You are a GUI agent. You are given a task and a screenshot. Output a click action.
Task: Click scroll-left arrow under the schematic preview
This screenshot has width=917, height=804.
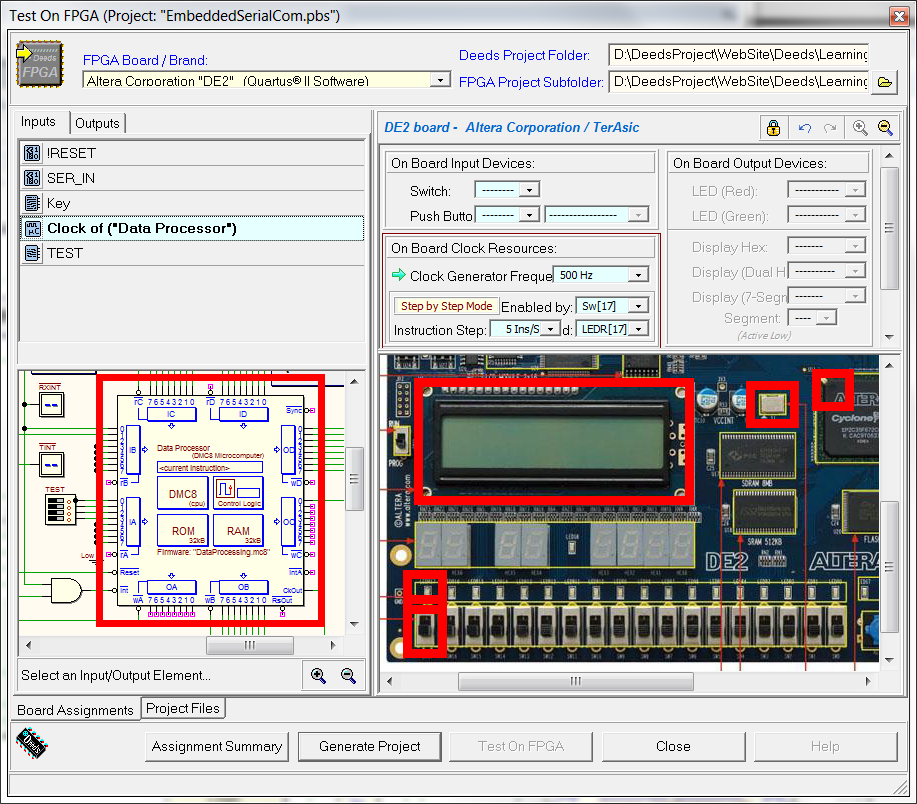[x=29, y=645]
